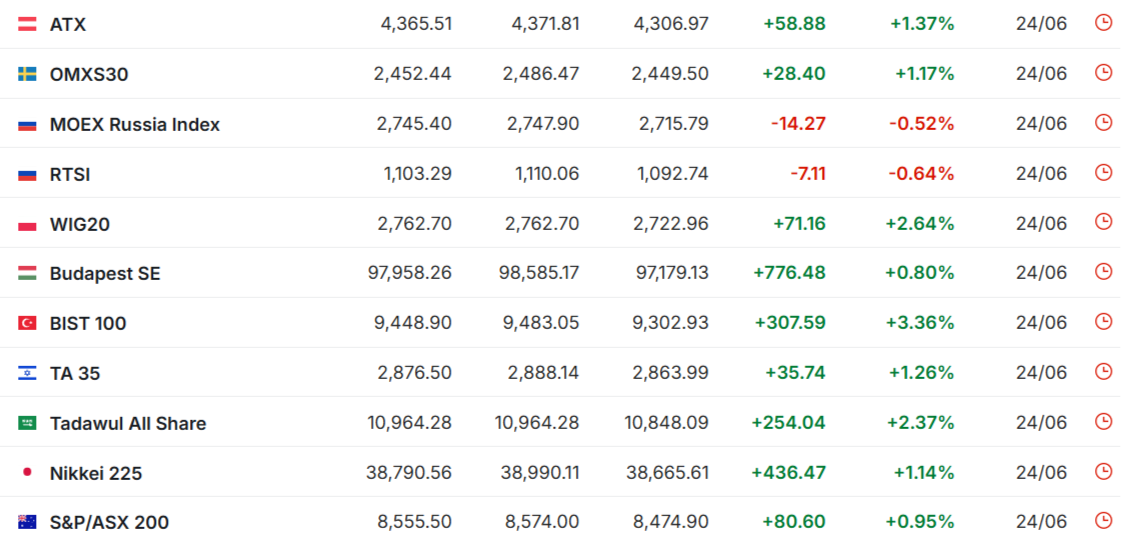
Task: Open the ATX index link
Action: pyautogui.click(x=68, y=24)
